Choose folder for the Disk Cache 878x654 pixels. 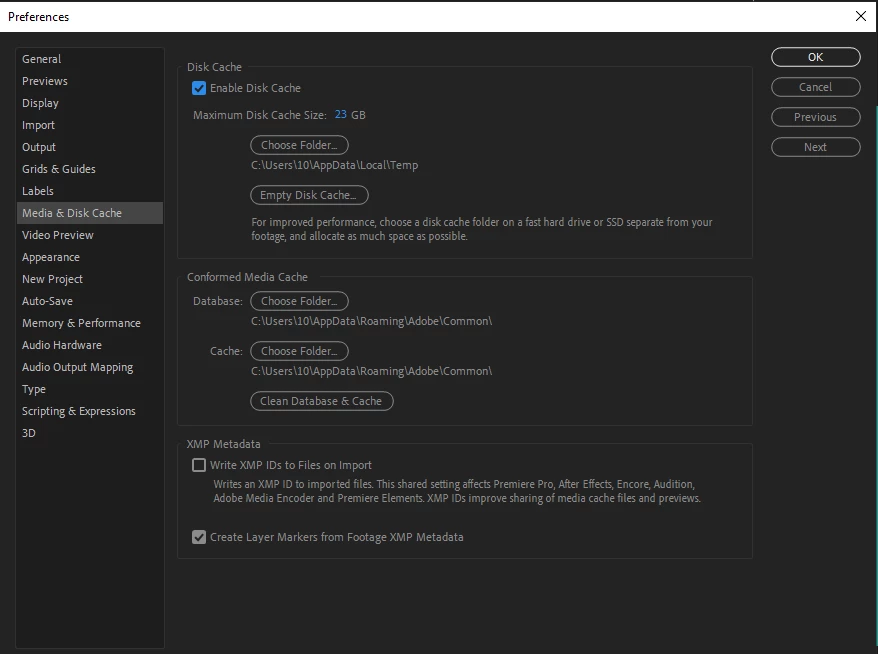(x=299, y=145)
